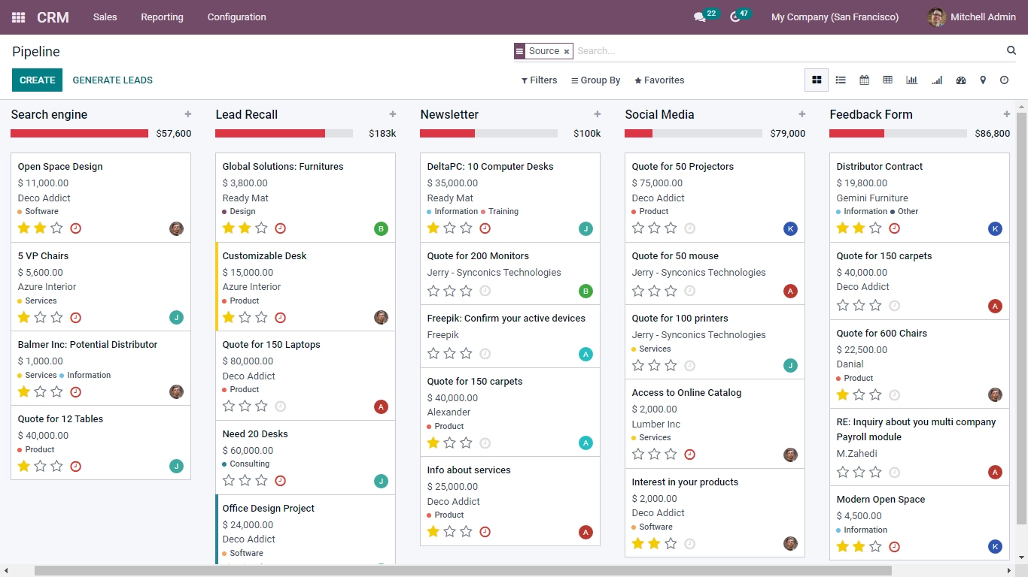Add a quick card in the Lead Recall column
The width and height of the screenshot is (1028, 577).
tap(392, 114)
